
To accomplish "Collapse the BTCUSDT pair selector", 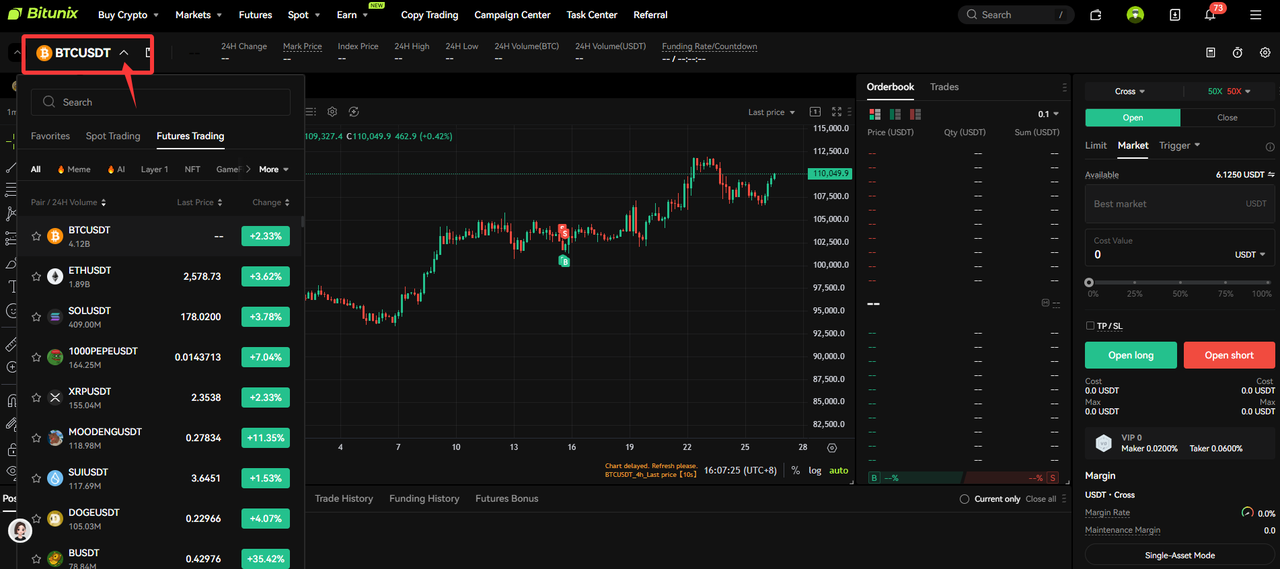I will click(124, 53).
